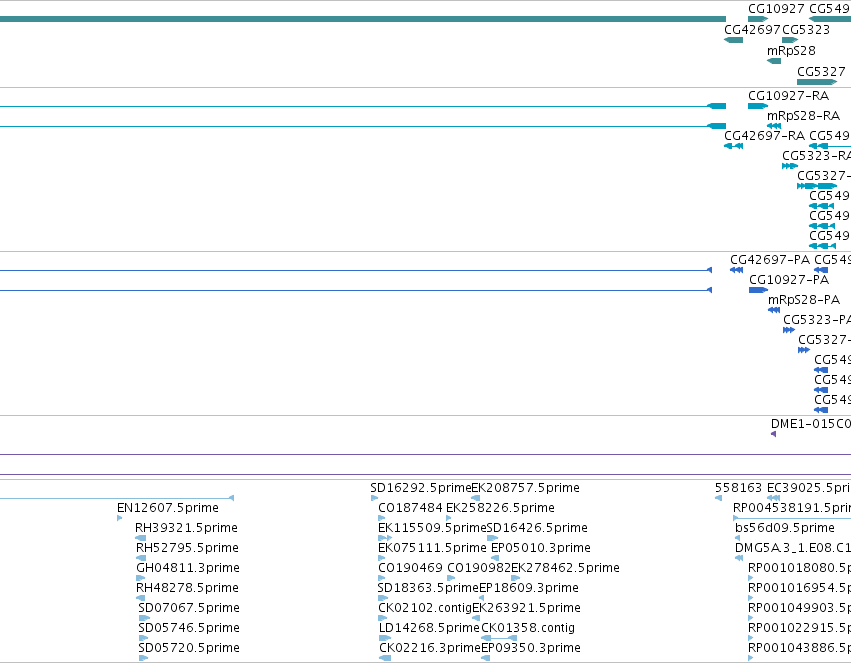Viewport: 851px width, 663px height.
Task: Select the CO190469 EST label
Action: 410,568
